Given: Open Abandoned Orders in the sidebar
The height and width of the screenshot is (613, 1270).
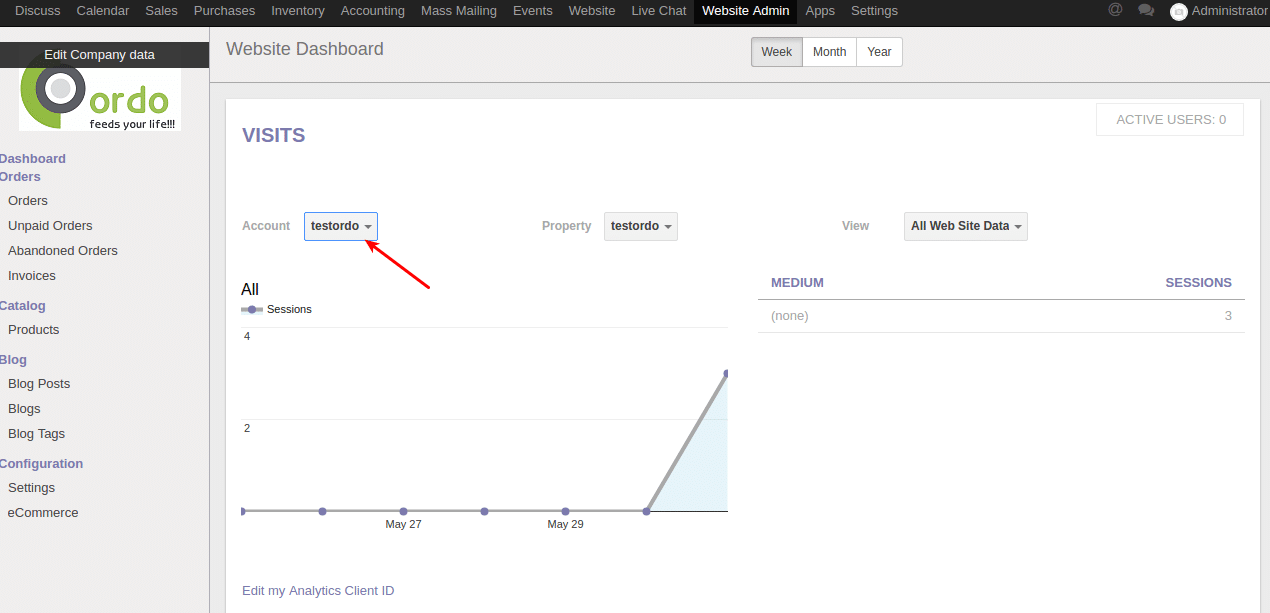Looking at the screenshot, I should (63, 251).
